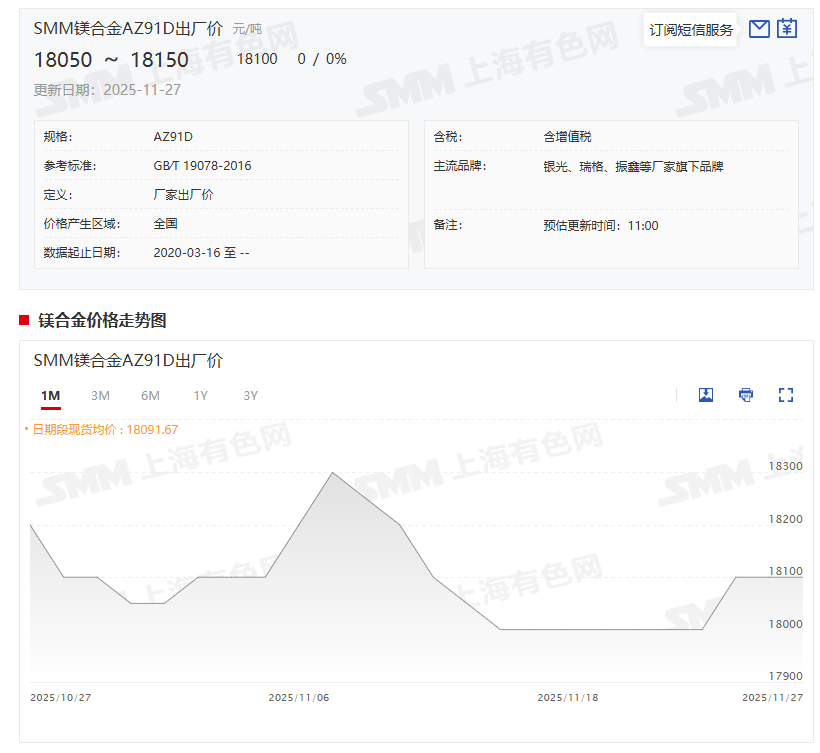Click the save chart as image icon
The width and height of the screenshot is (820, 753).
706,395
